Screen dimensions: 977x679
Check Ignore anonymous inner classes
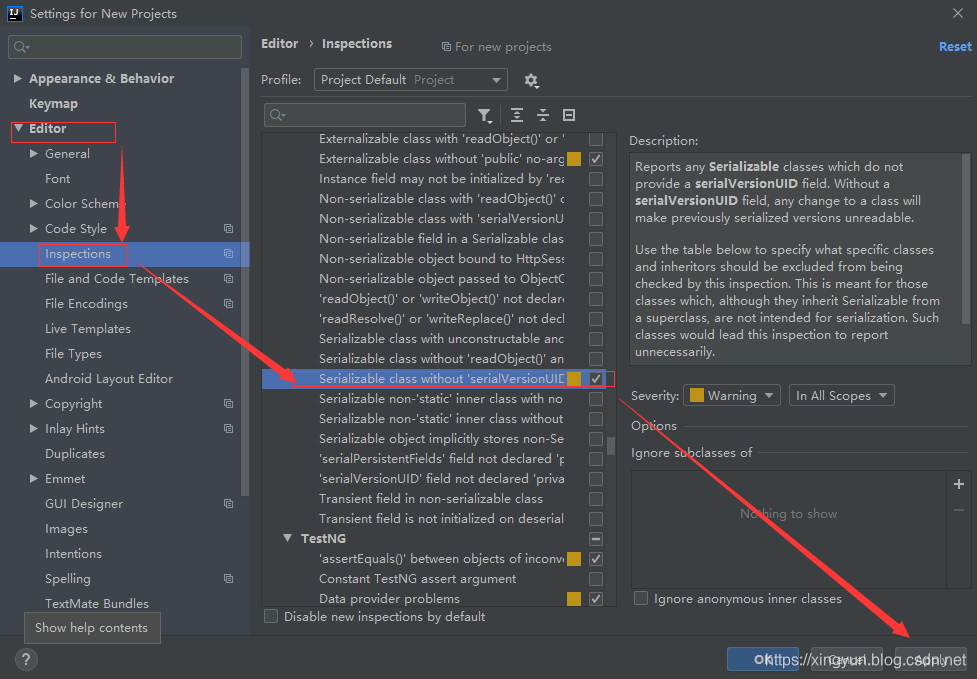(641, 599)
